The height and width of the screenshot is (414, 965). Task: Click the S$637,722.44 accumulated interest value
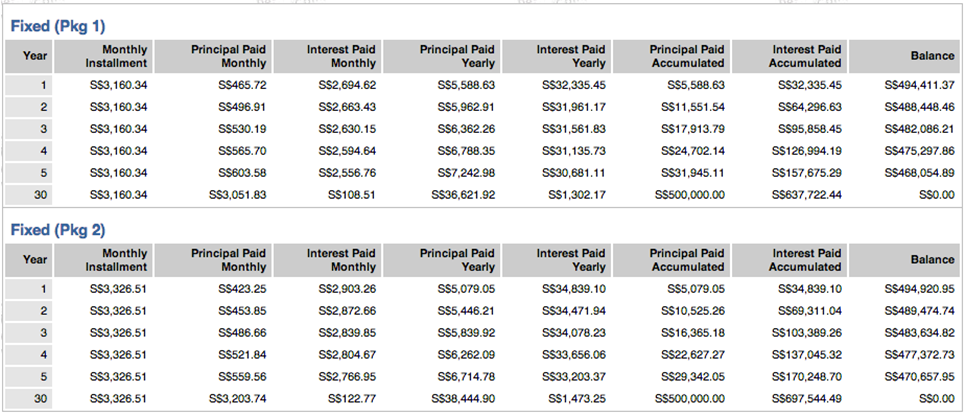[x=806, y=195]
